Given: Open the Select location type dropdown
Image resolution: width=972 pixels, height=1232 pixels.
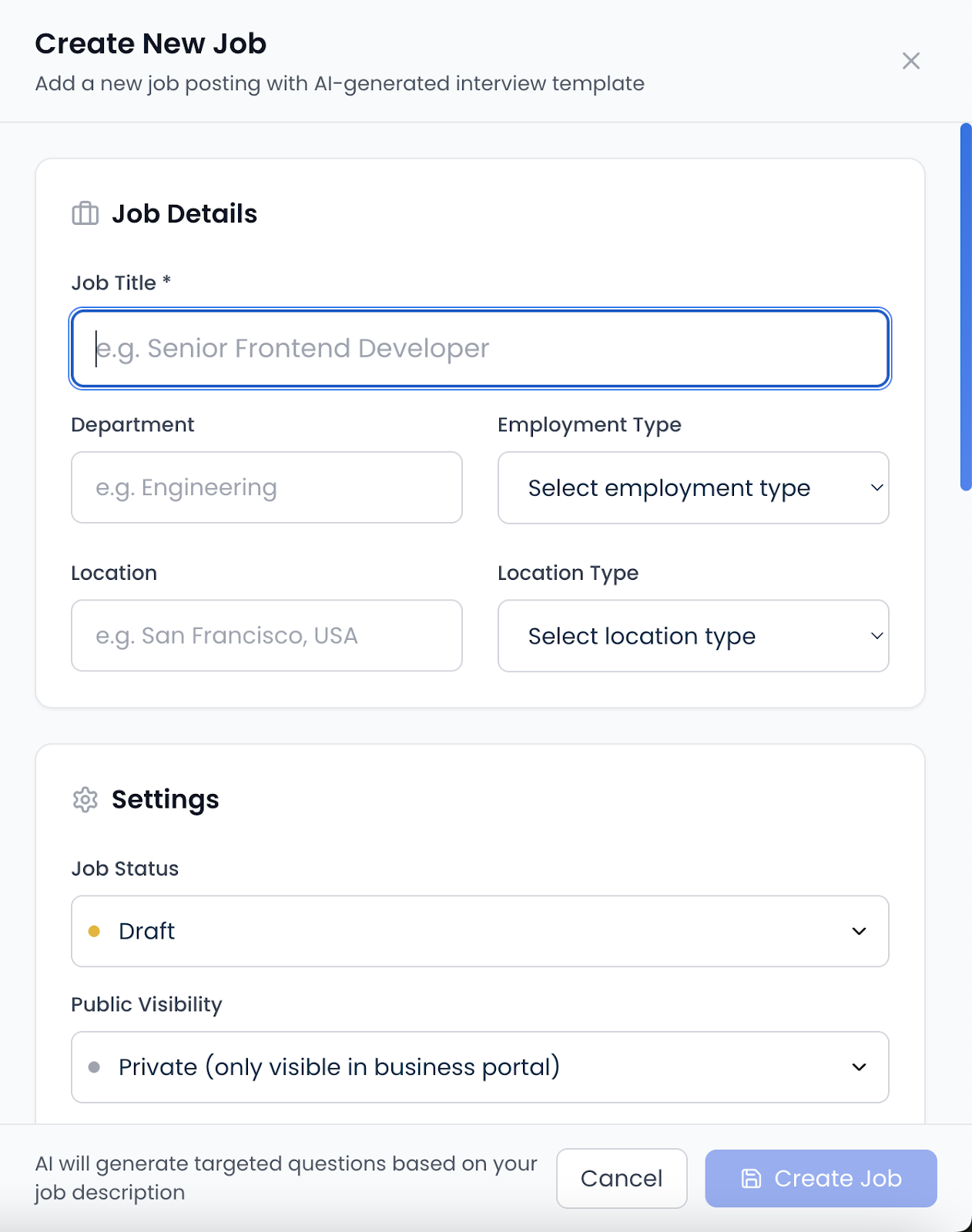Looking at the screenshot, I should (x=692, y=636).
